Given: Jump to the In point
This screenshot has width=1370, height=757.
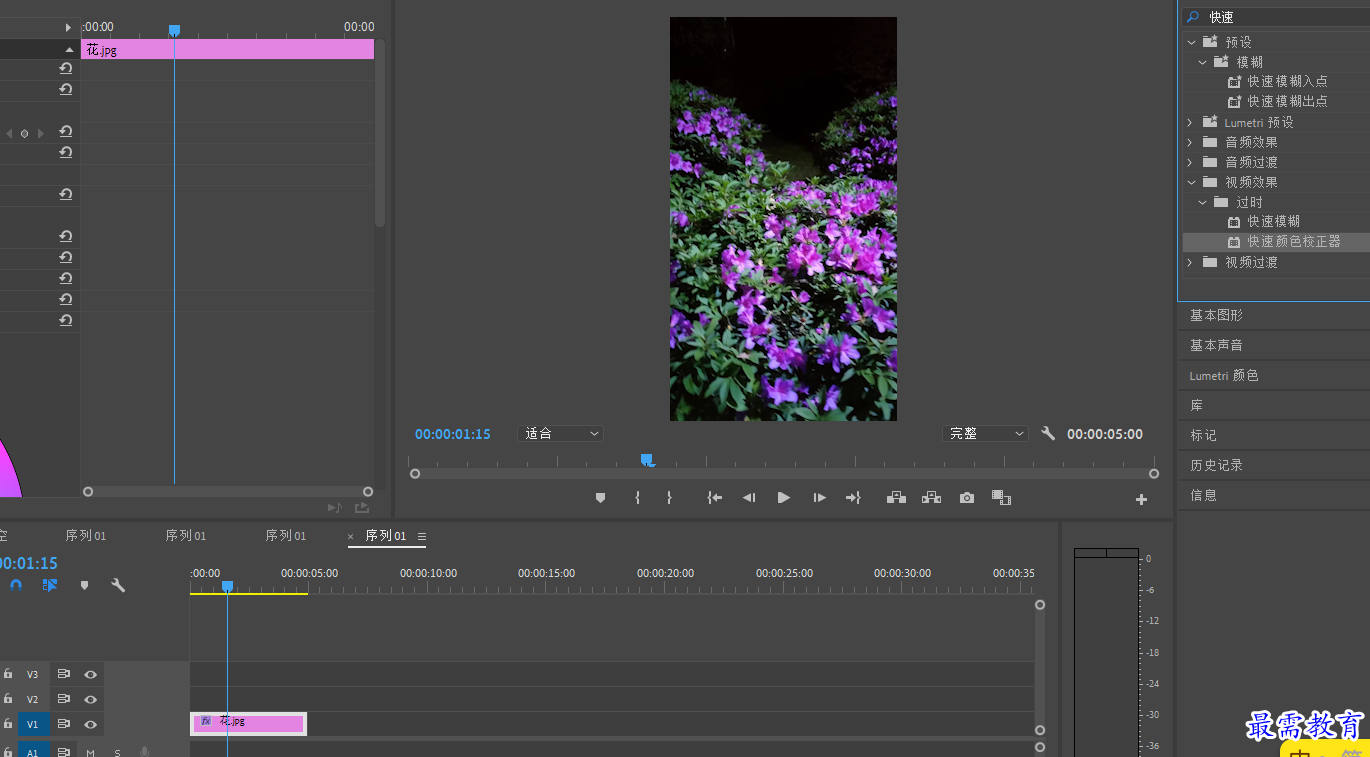Looking at the screenshot, I should [x=714, y=498].
